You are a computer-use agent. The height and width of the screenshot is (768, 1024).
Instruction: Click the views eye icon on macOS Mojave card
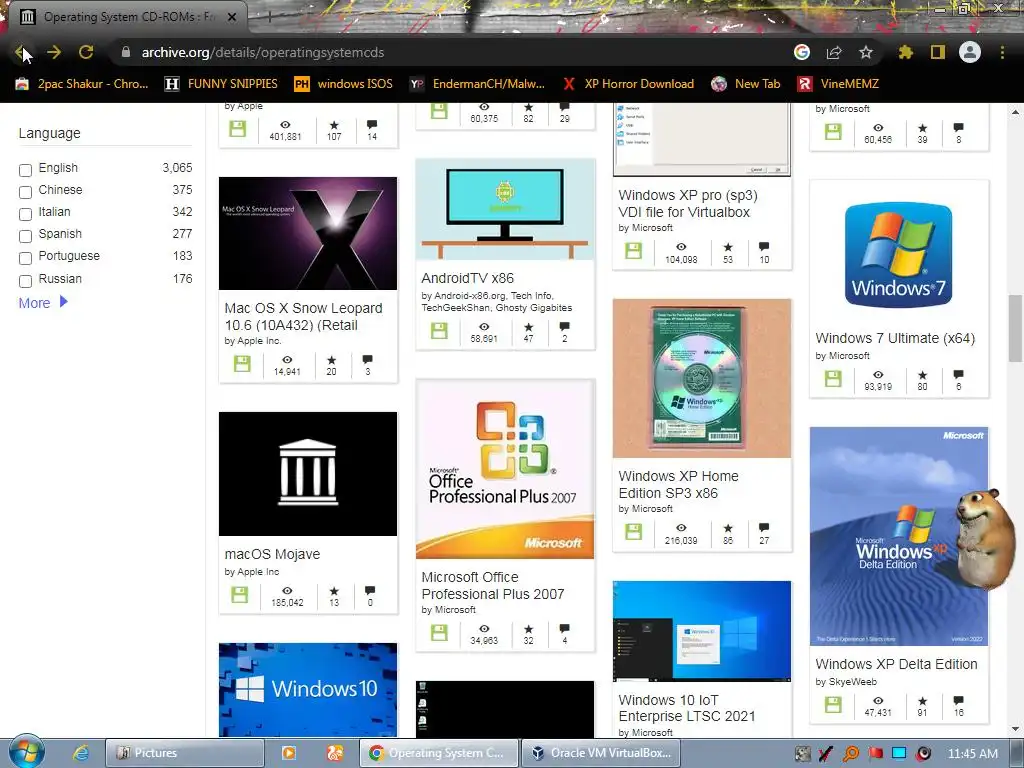(x=287, y=590)
